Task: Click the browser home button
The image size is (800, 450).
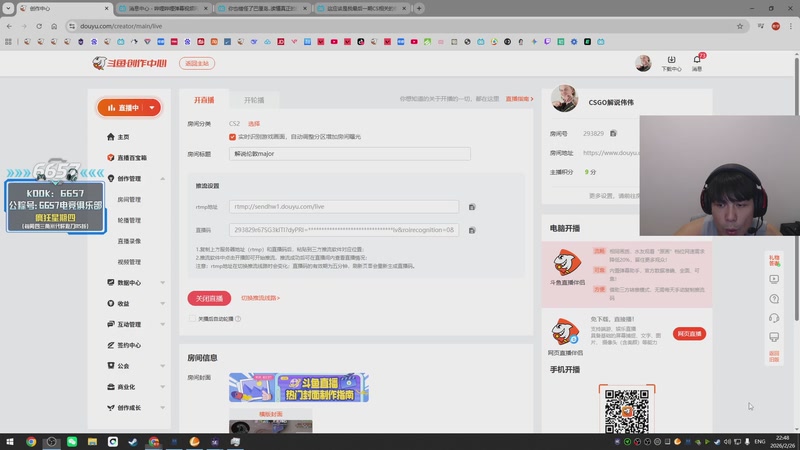Action: pos(54,26)
